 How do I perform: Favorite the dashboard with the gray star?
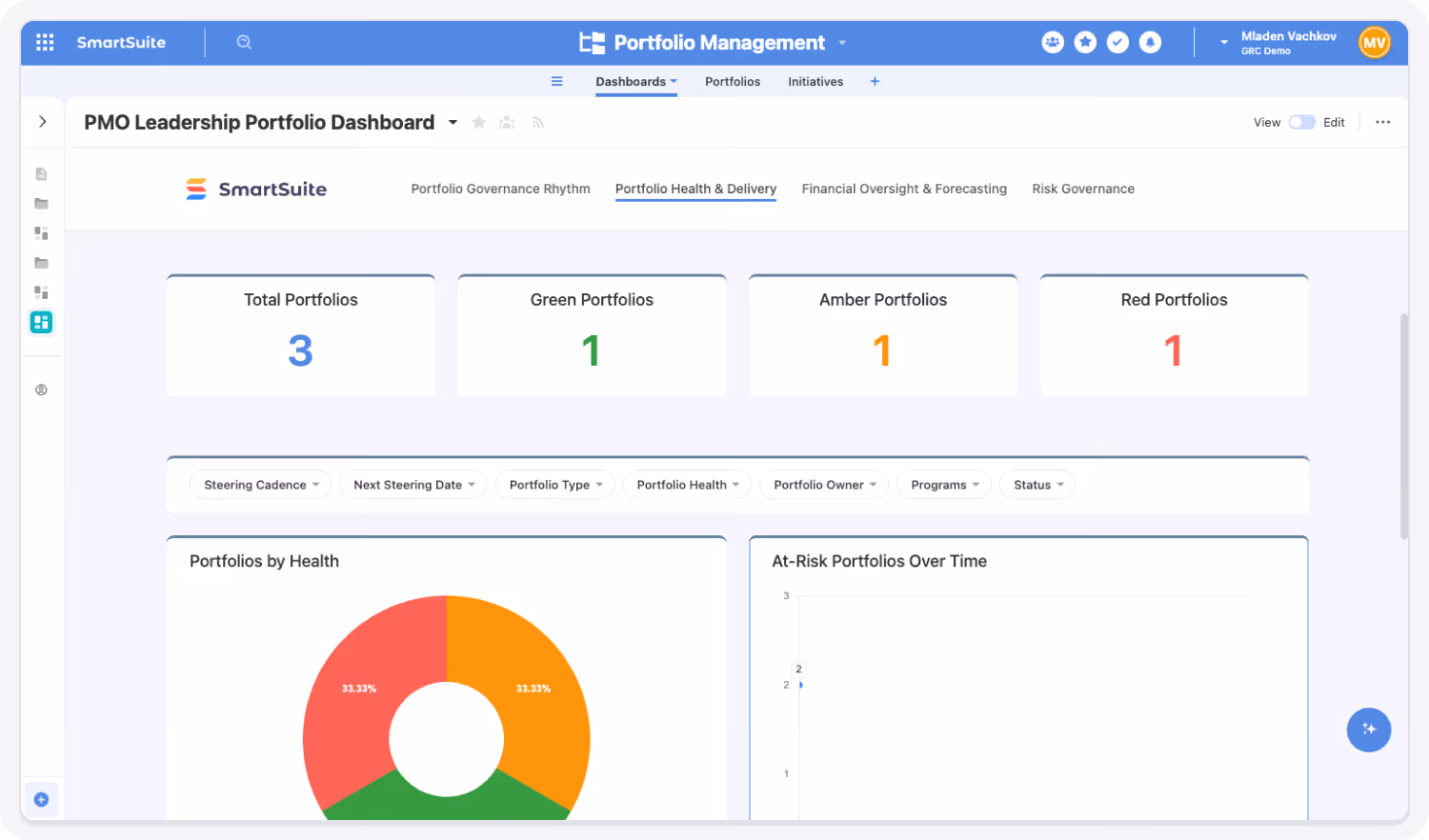(479, 122)
